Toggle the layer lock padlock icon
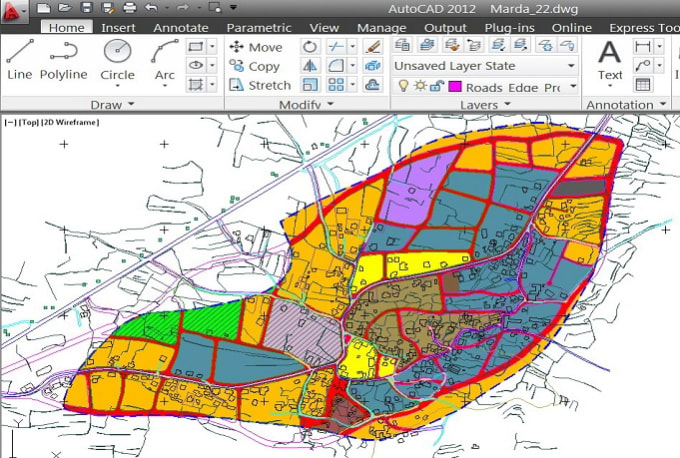Viewport: 680px width, 458px height. click(x=435, y=87)
